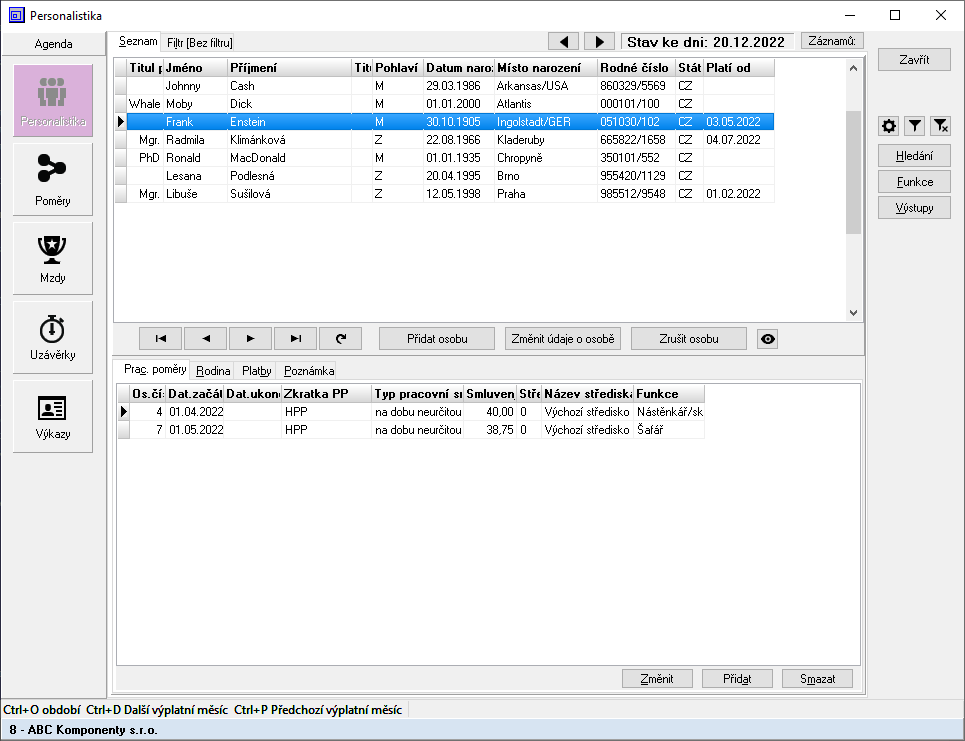Clear filter with funnel-x icon

[x=940, y=126]
